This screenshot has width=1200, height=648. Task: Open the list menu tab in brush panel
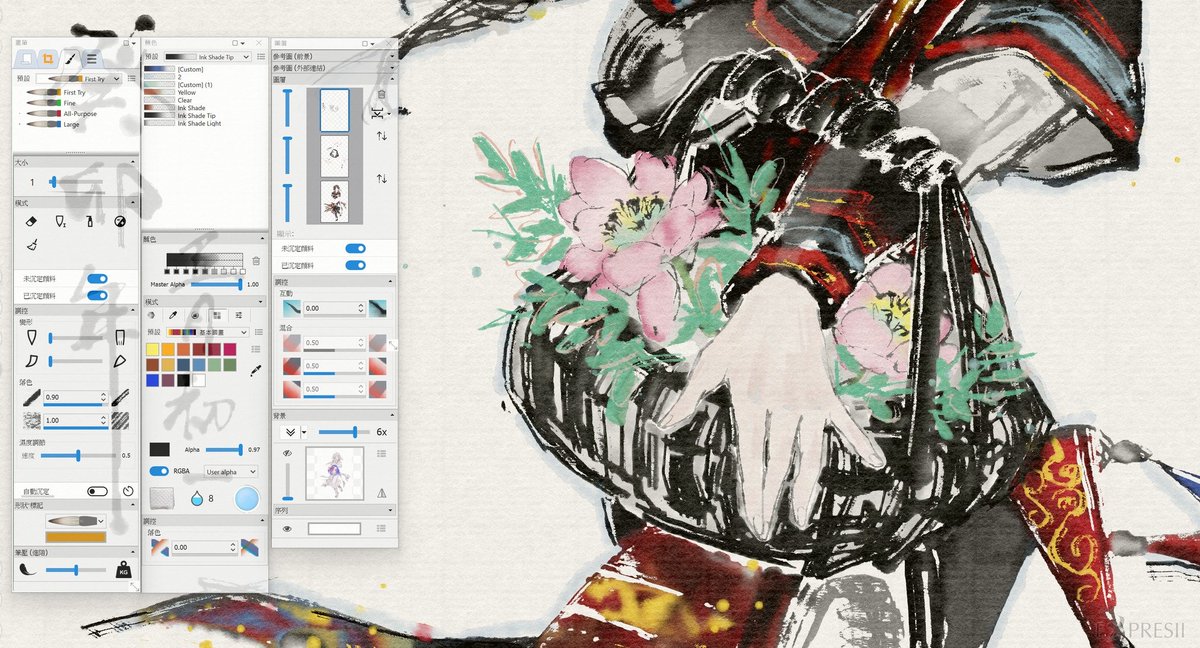(x=91, y=59)
